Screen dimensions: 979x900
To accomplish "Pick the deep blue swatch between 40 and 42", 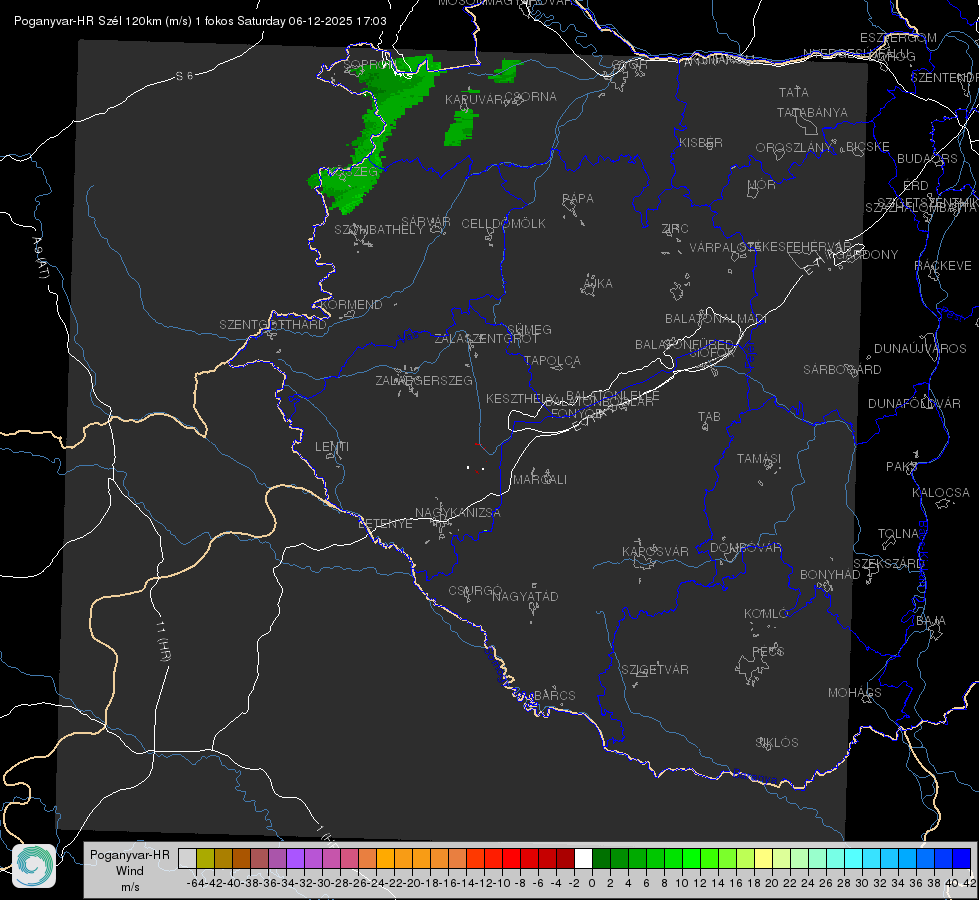I will click(962, 858).
